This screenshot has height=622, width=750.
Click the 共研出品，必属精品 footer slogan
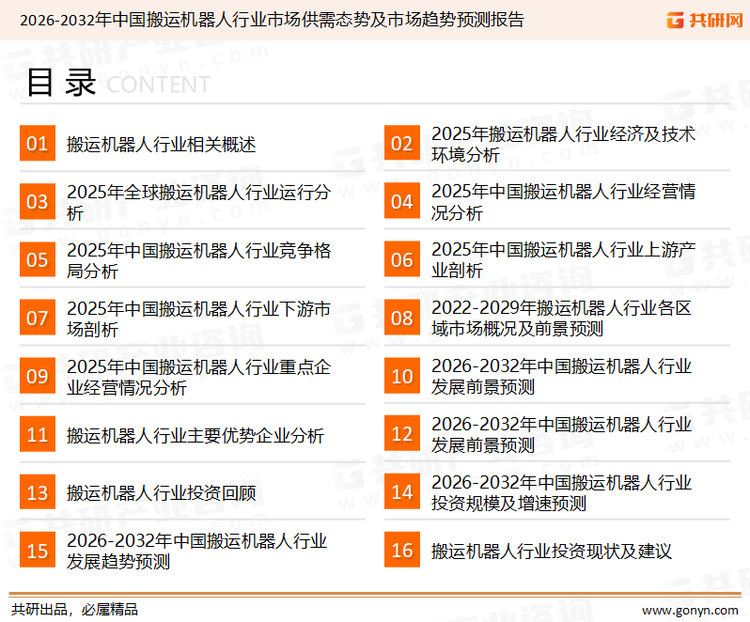click(75, 610)
